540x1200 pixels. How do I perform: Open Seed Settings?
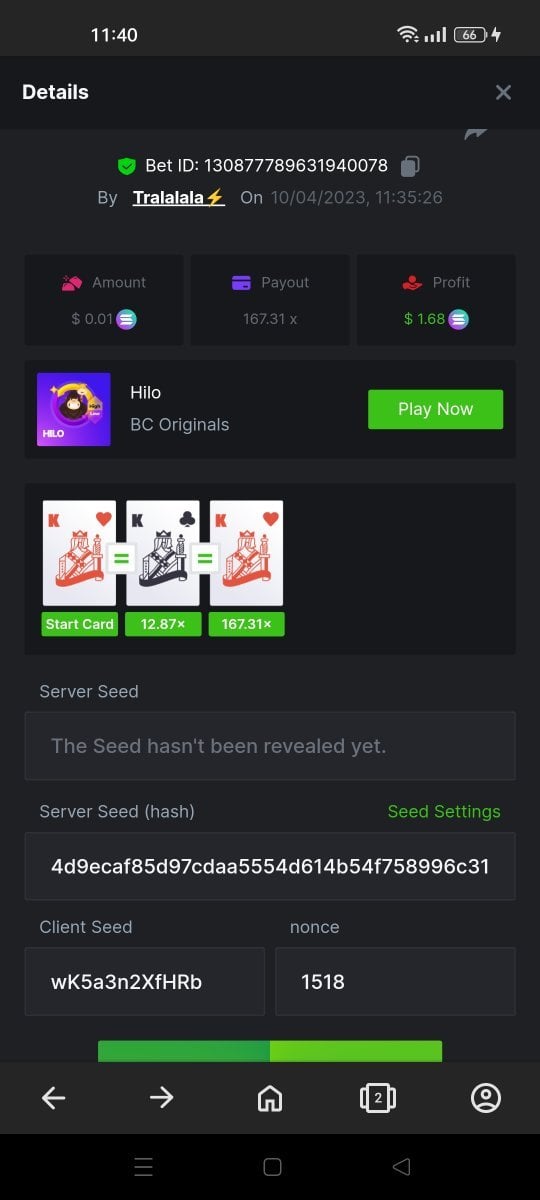[444, 811]
